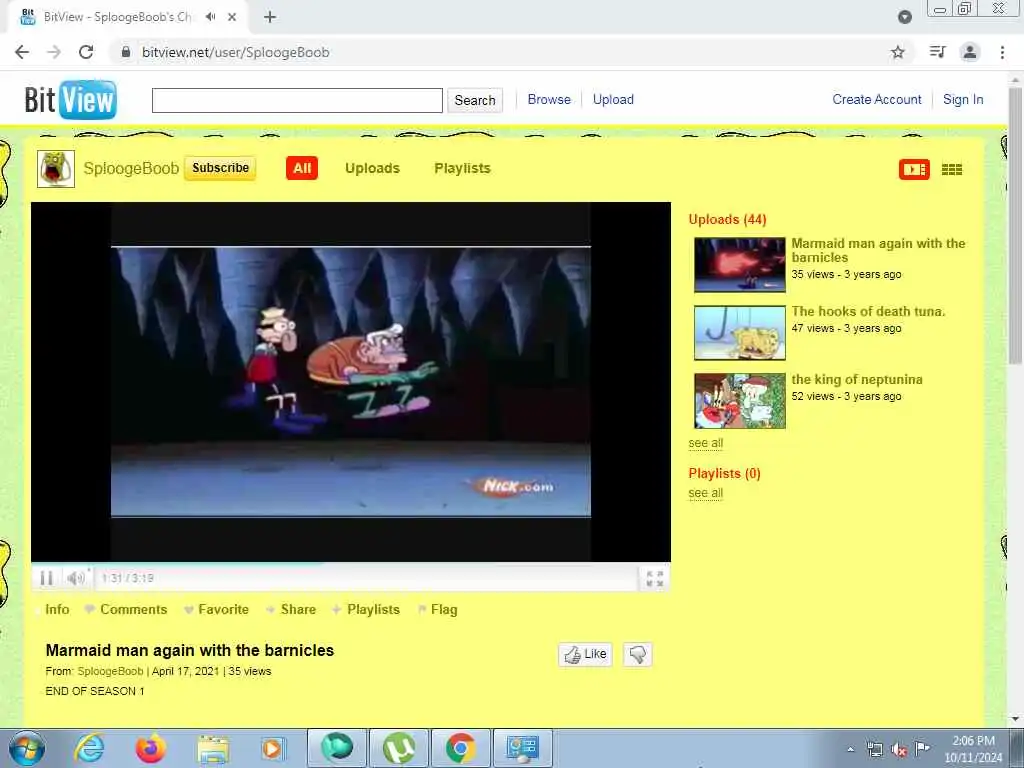Open the Windows Start menu
This screenshot has width=1024, height=768.
[26, 748]
